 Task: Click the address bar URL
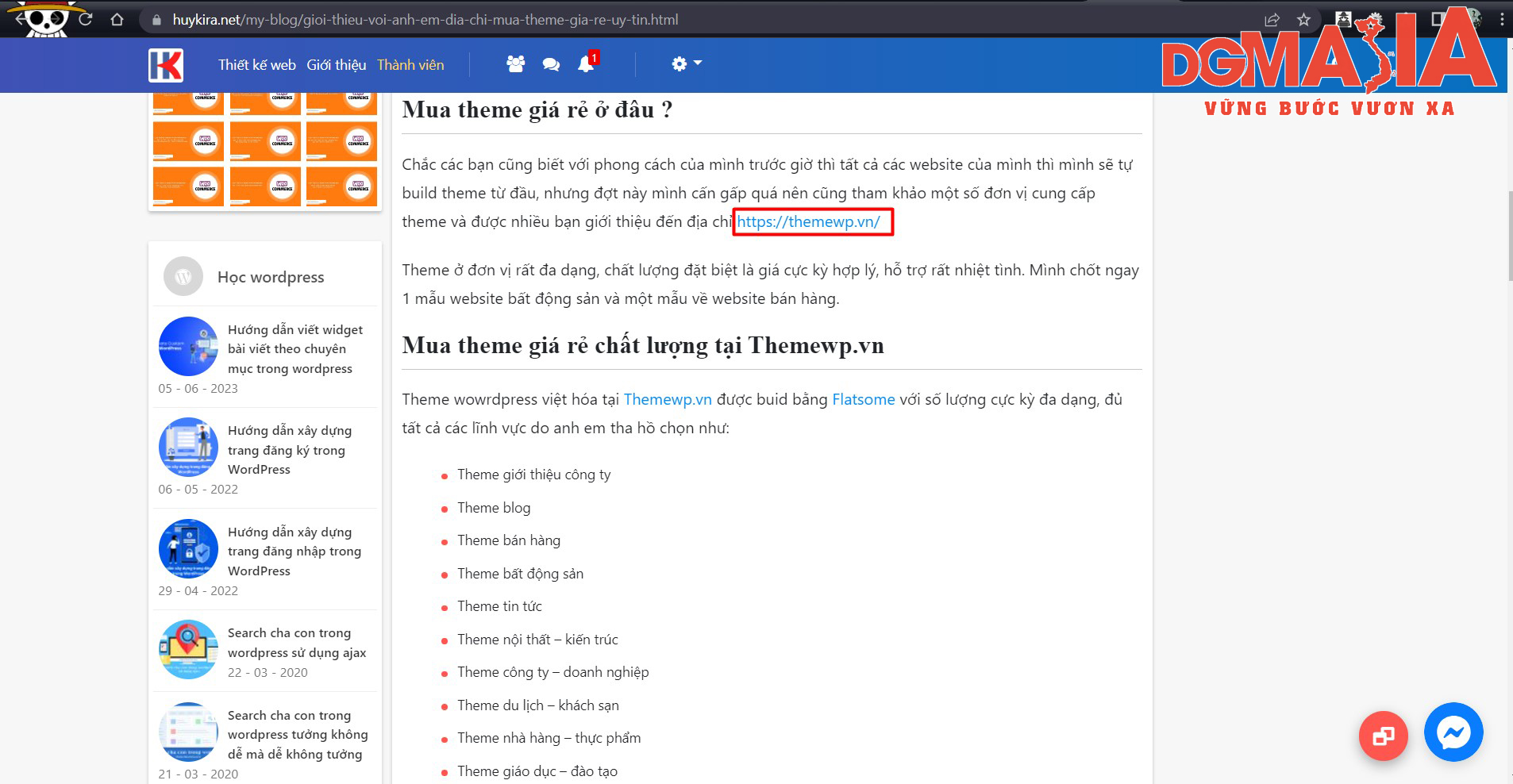pyautogui.click(x=425, y=20)
